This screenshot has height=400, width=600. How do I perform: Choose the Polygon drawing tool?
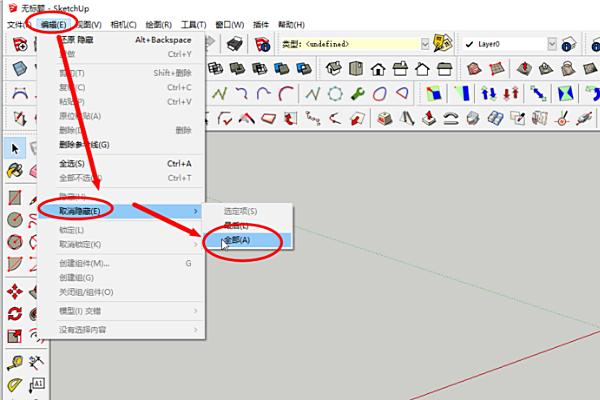click(15, 242)
